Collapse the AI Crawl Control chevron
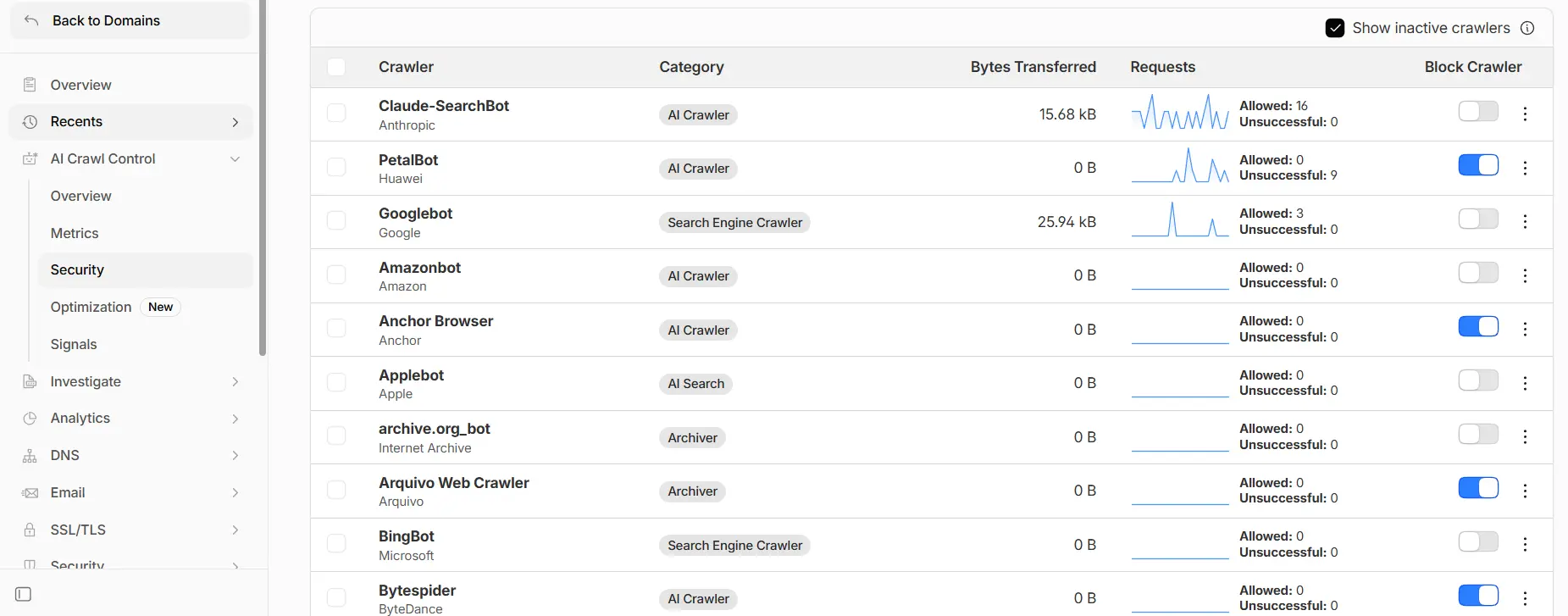 point(235,158)
